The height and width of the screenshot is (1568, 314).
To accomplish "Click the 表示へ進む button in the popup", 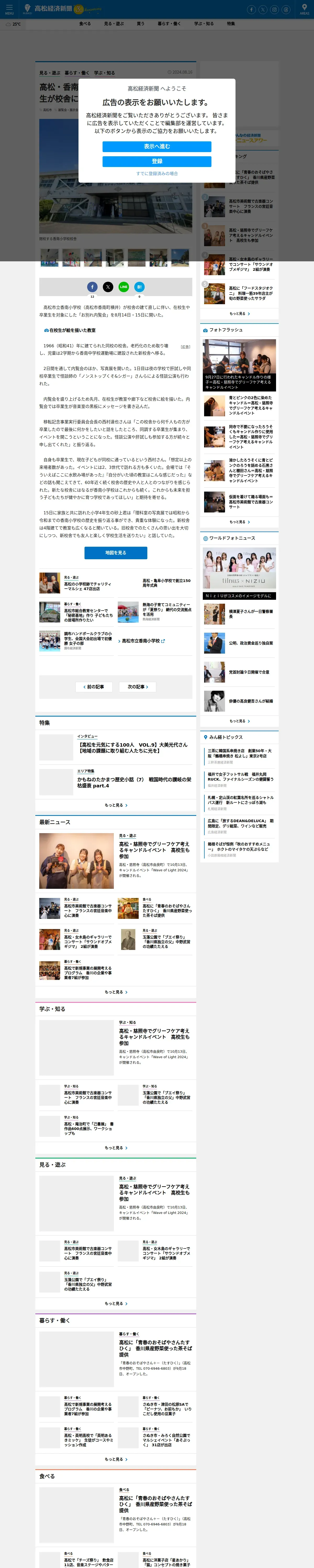I will pyautogui.click(x=157, y=147).
